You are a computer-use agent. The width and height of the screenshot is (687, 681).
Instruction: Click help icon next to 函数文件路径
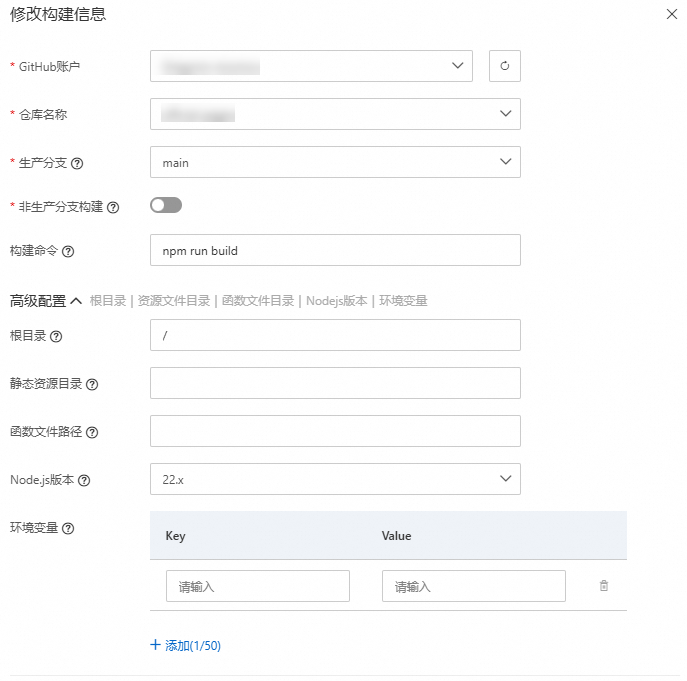[92, 432]
